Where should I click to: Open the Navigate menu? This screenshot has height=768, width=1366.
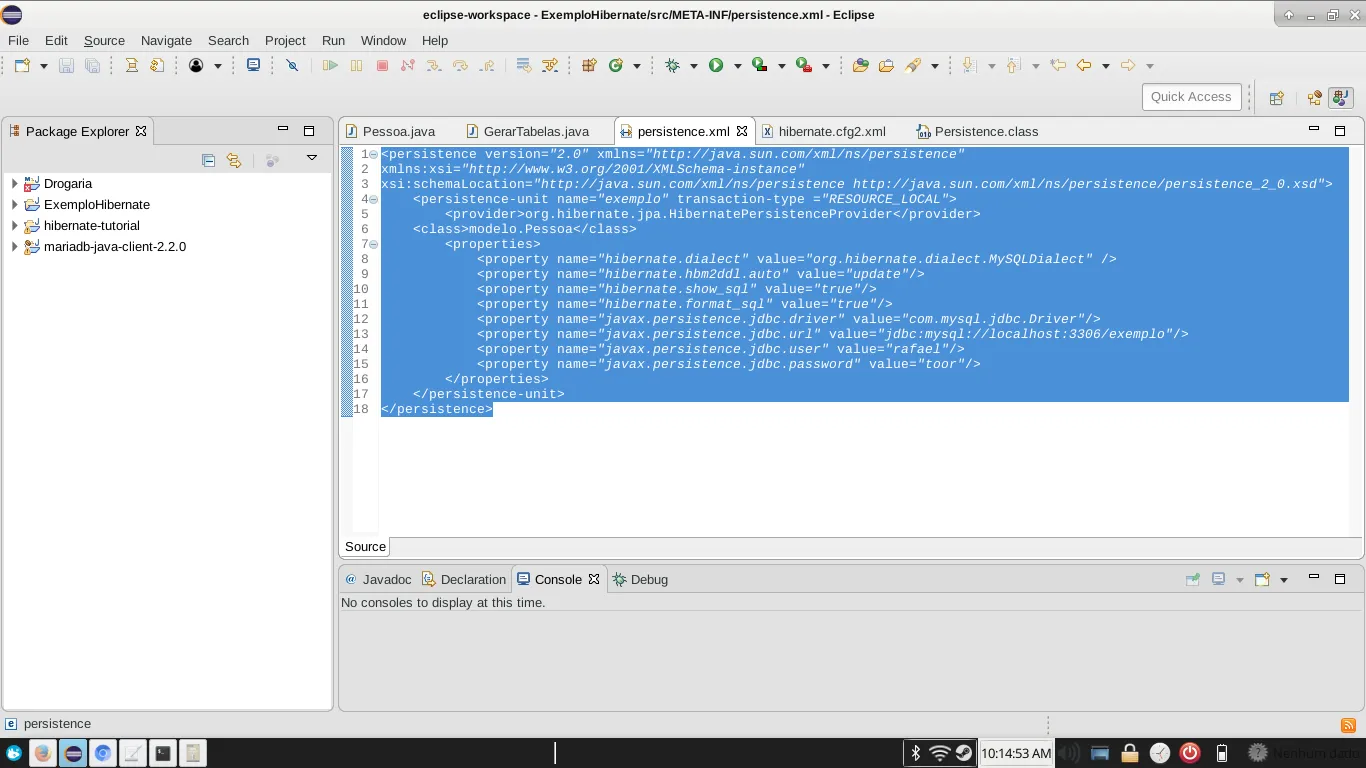click(x=166, y=41)
